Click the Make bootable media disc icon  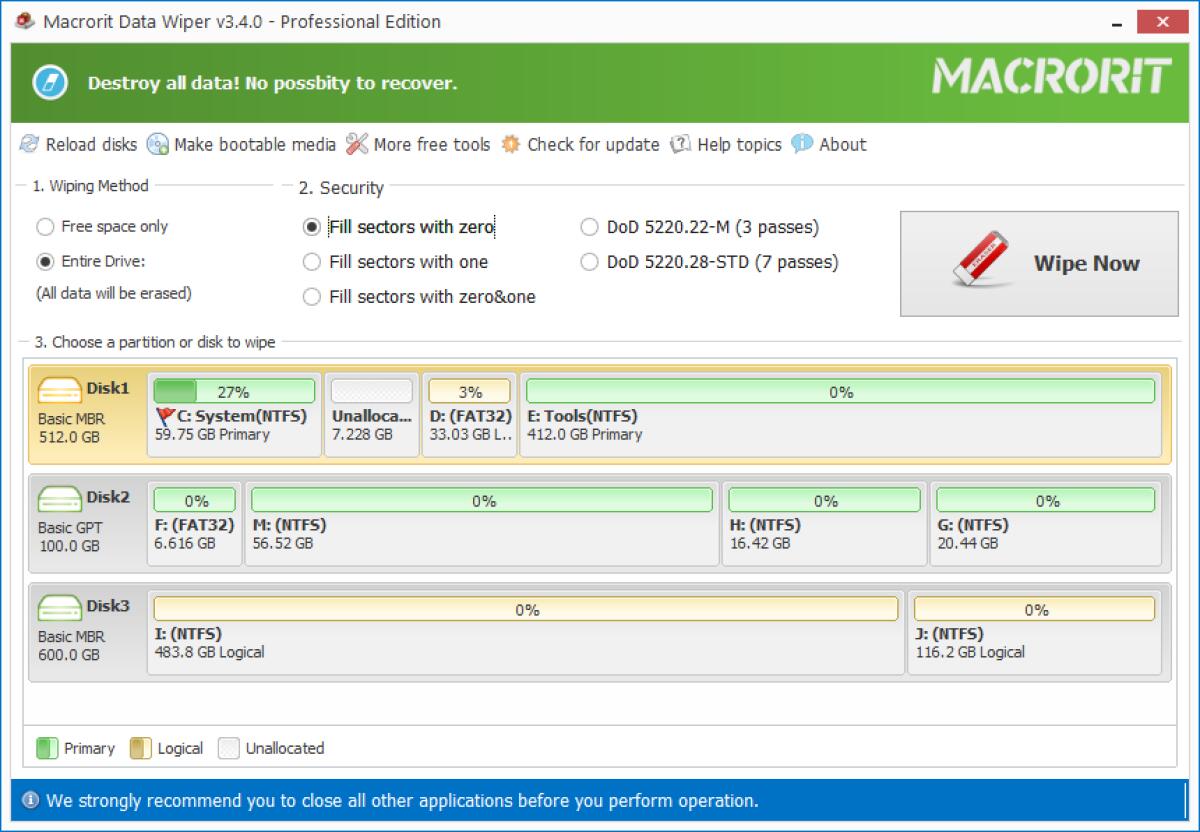pos(158,145)
